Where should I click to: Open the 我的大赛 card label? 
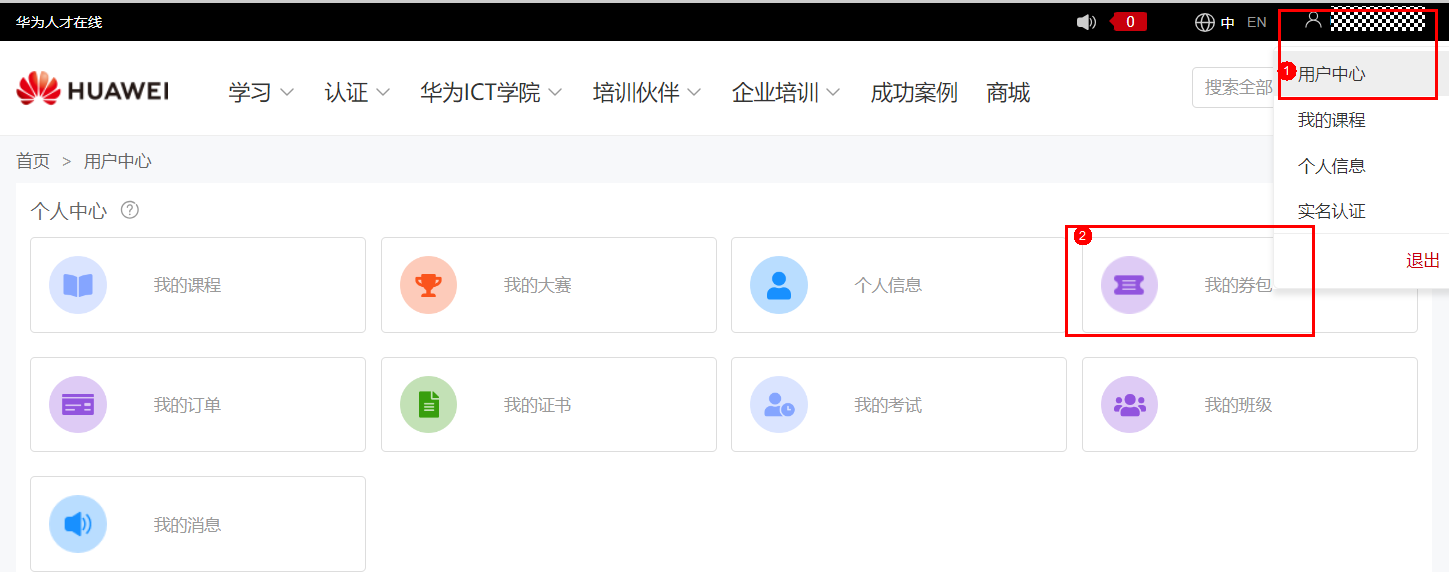coord(537,285)
